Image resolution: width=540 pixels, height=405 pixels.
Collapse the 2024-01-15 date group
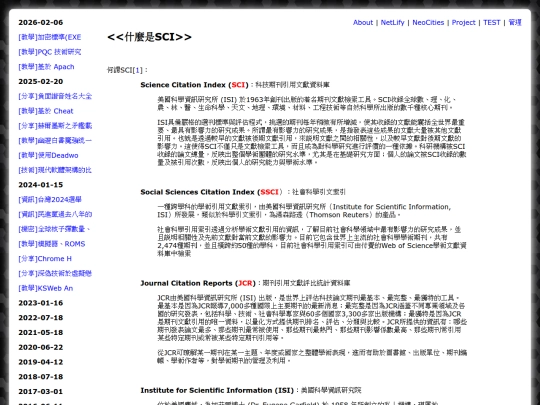click(x=41, y=185)
